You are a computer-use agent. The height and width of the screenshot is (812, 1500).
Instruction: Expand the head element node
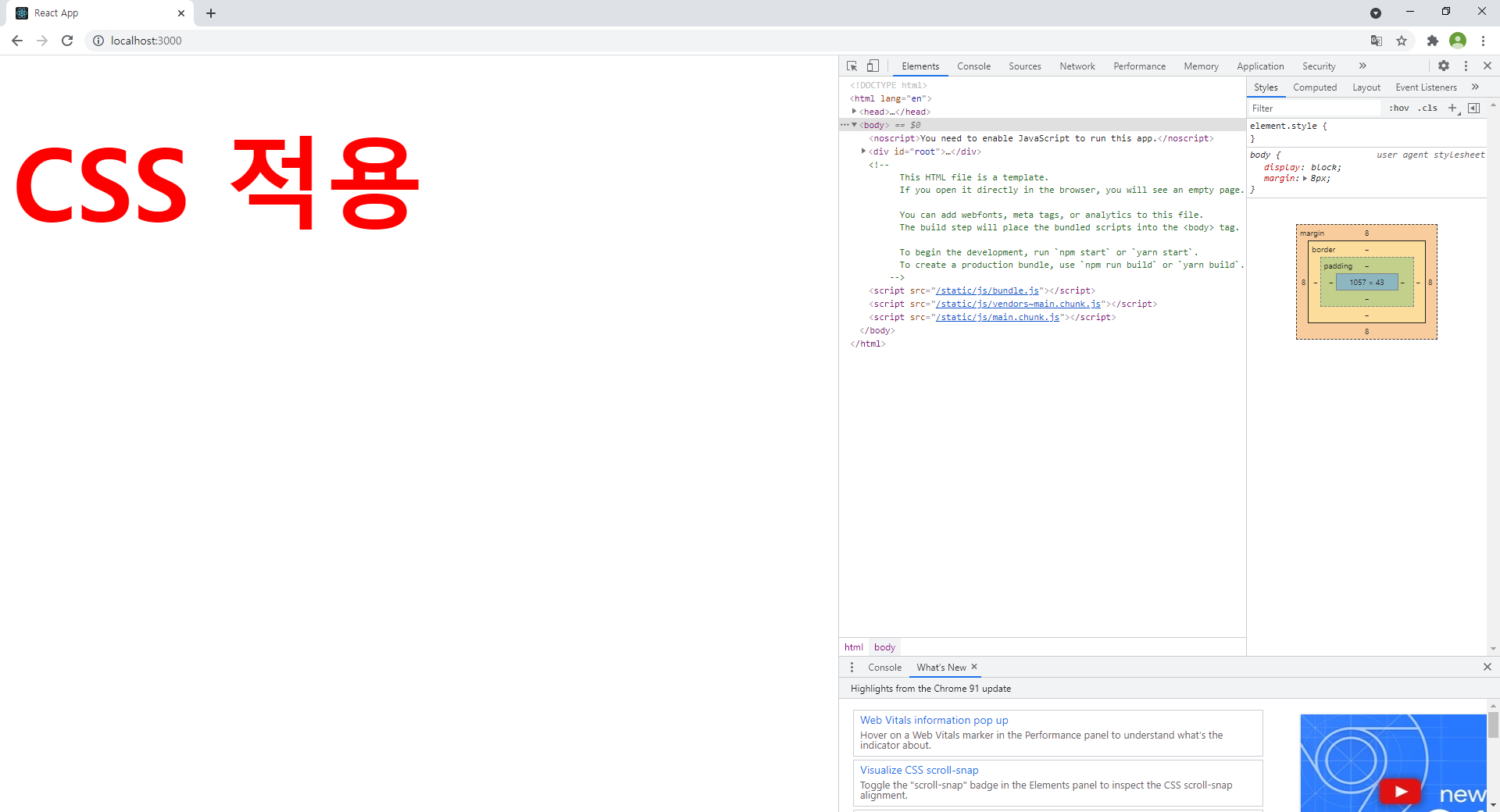854,112
